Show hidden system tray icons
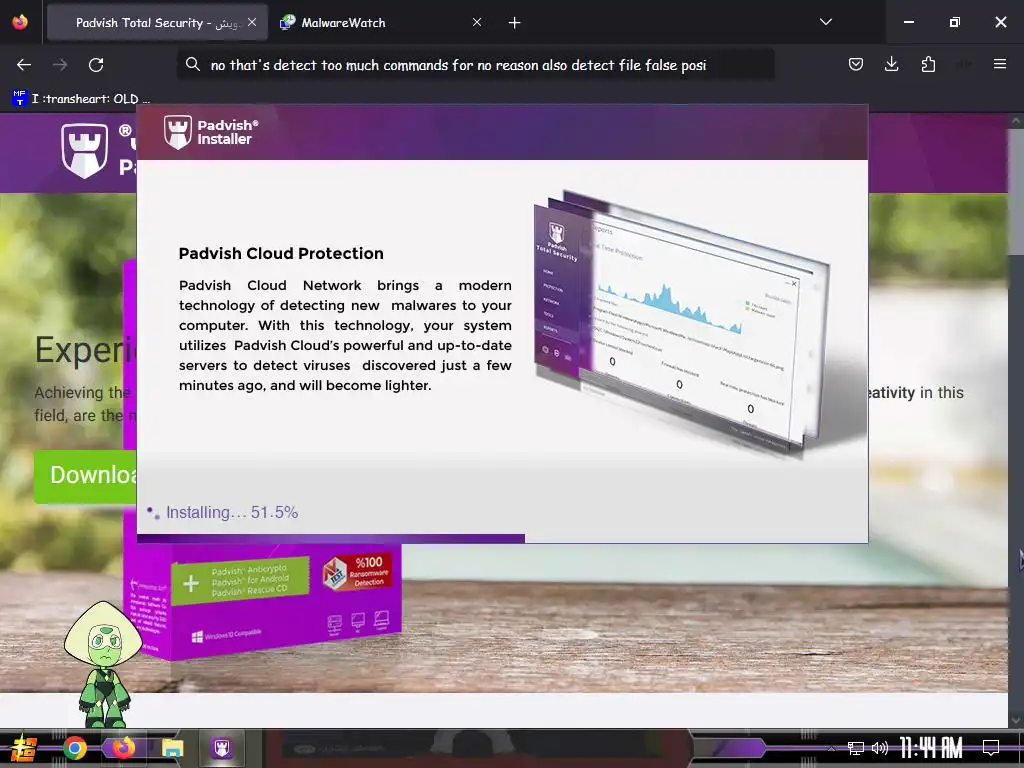Screen dimensions: 1024x768 [x=831, y=748]
